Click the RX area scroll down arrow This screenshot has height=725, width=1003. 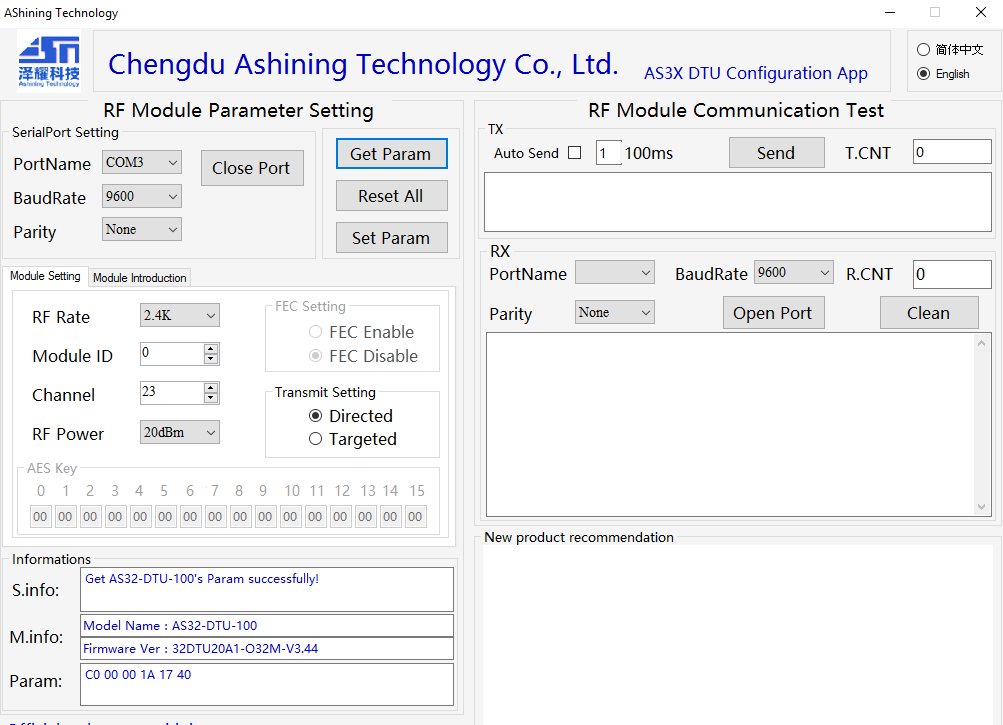coord(981,507)
